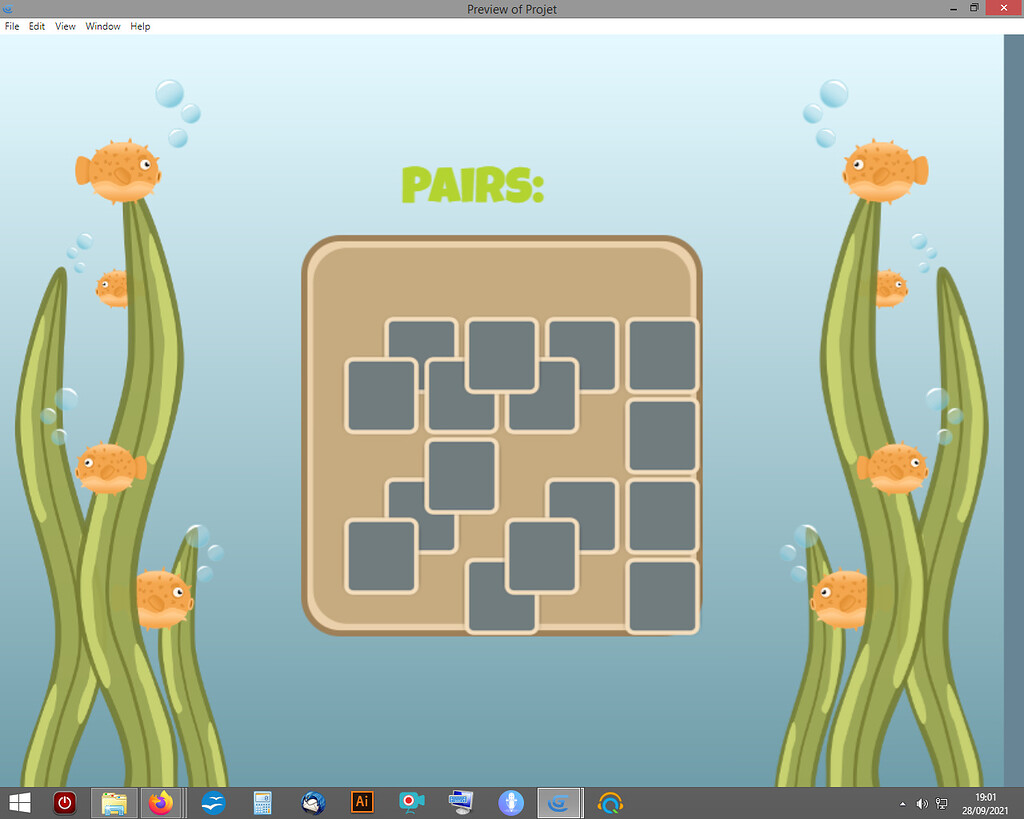Open Thunderbird mail from the taskbar
This screenshot has height=819, width=1024.
coord(312,802)
